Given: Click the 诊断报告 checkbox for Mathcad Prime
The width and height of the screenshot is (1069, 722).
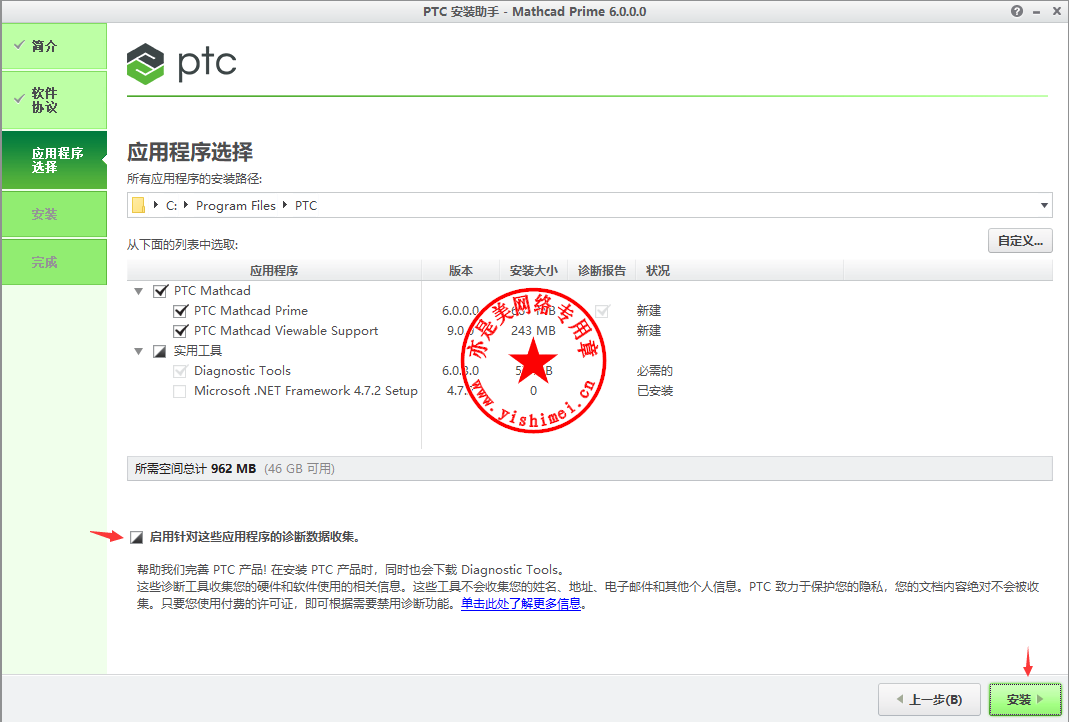Looking at the screenshot, I should click(x=602, y=311).
